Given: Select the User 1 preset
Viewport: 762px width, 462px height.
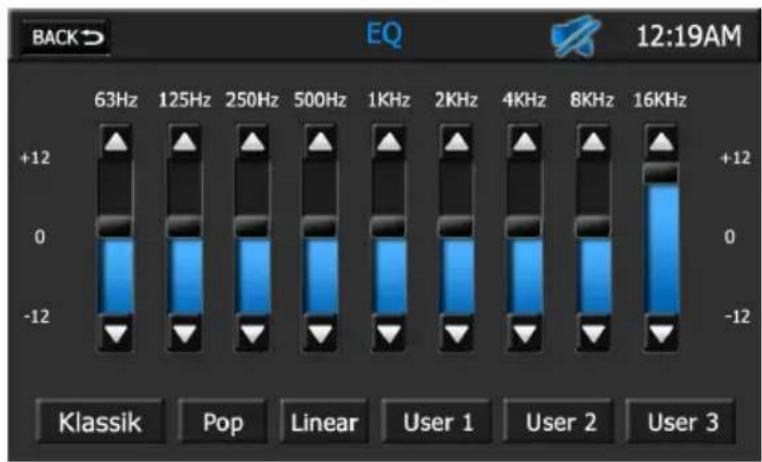Looking at the screenshot, I should click(437, 422).
